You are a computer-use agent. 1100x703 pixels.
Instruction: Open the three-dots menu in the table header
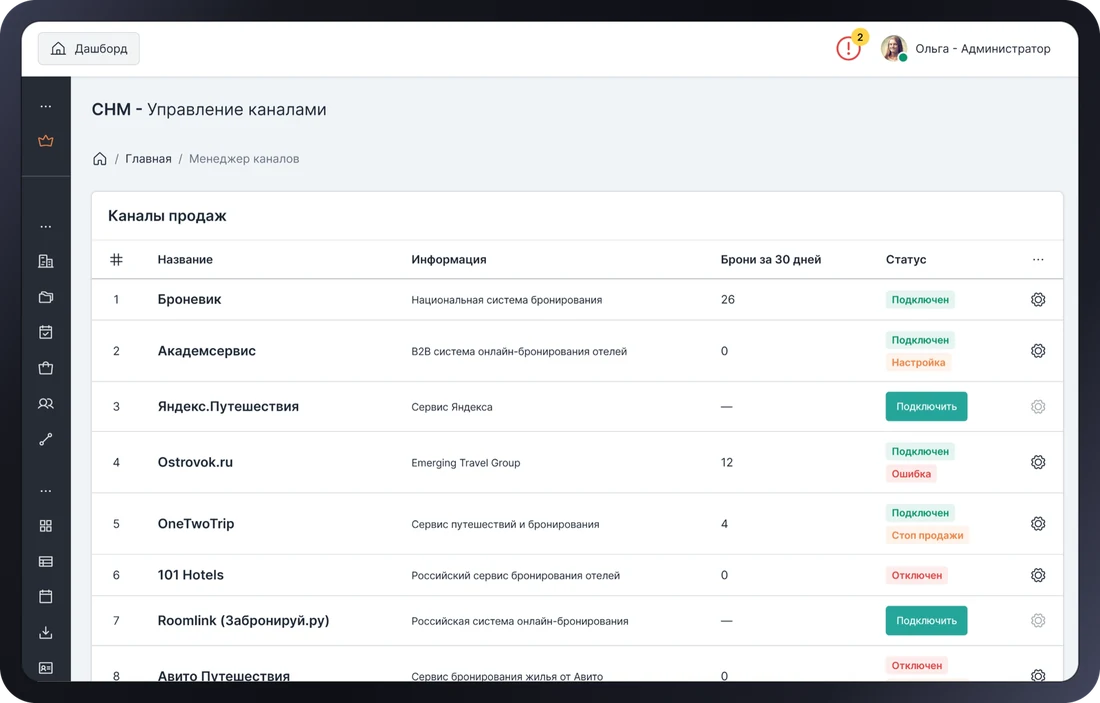pyautogui.click(x=1038, y=260)
